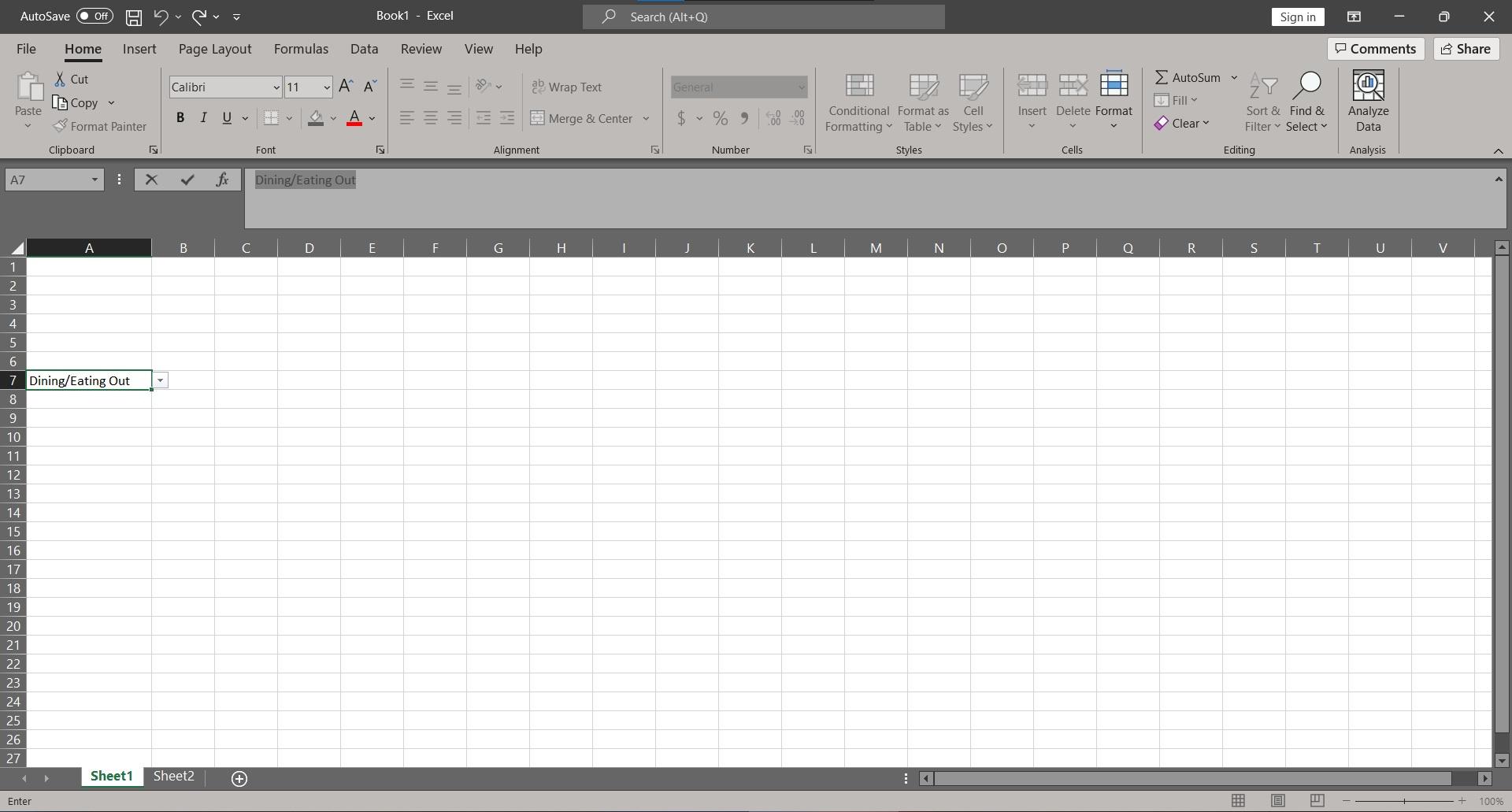Open the font name dropdown
The image size is (1512, 812).
276,87
